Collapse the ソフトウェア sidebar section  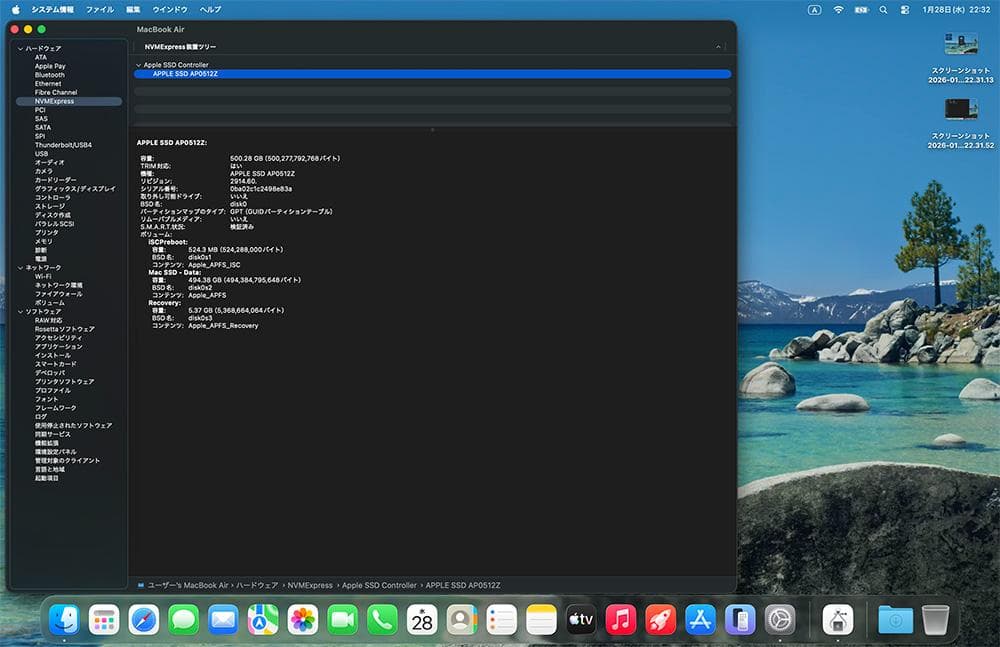[20, 312]
